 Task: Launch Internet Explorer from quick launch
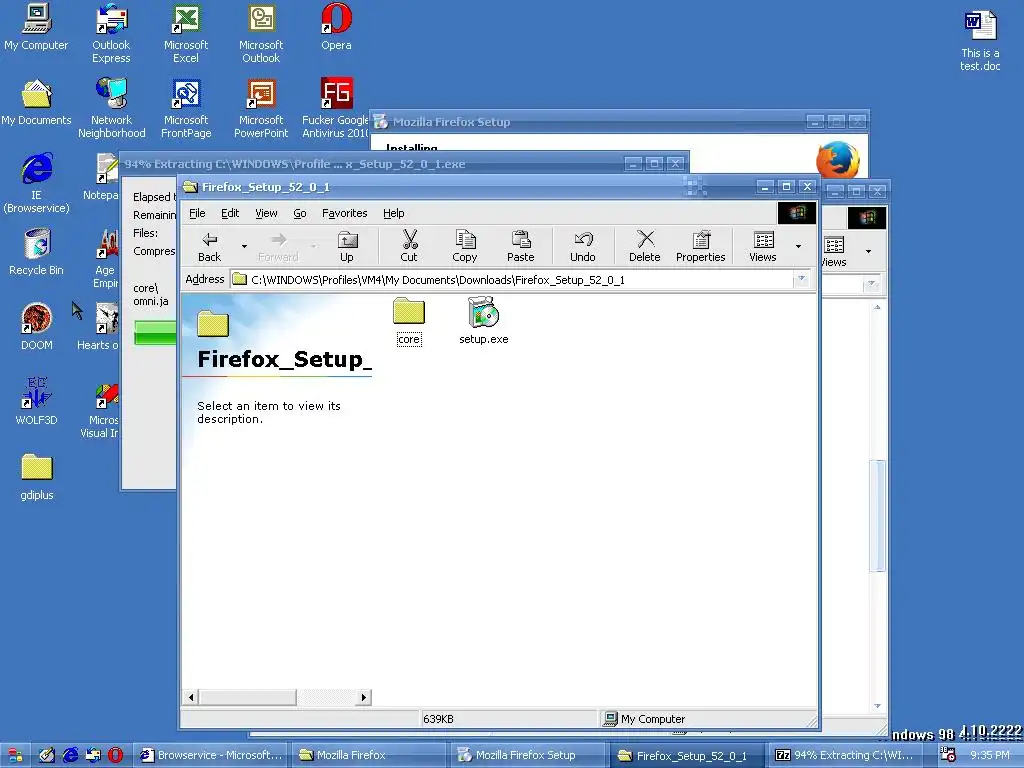(70, 756)
